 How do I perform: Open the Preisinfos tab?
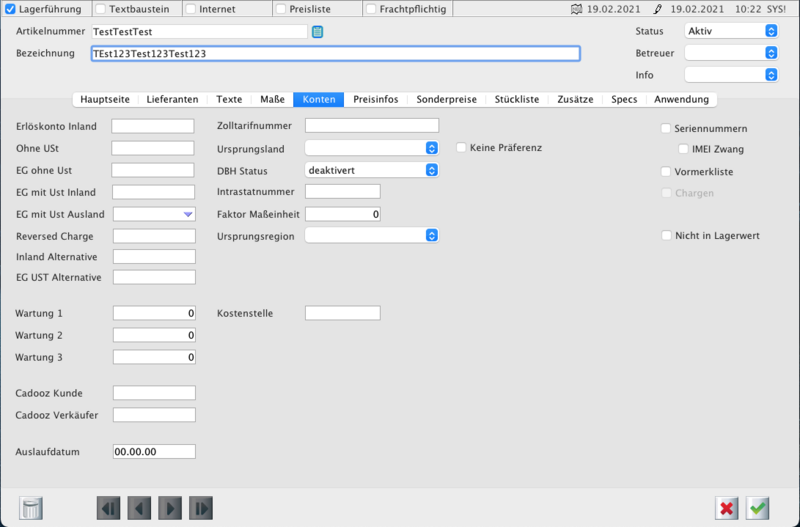click(377, 99)
